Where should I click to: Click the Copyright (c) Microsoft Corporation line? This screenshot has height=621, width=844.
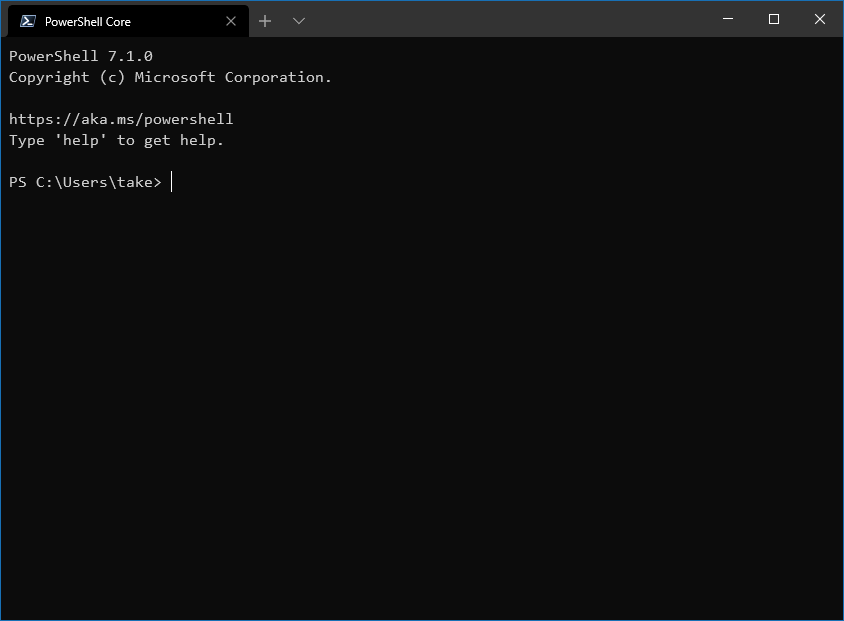point(170,77)
